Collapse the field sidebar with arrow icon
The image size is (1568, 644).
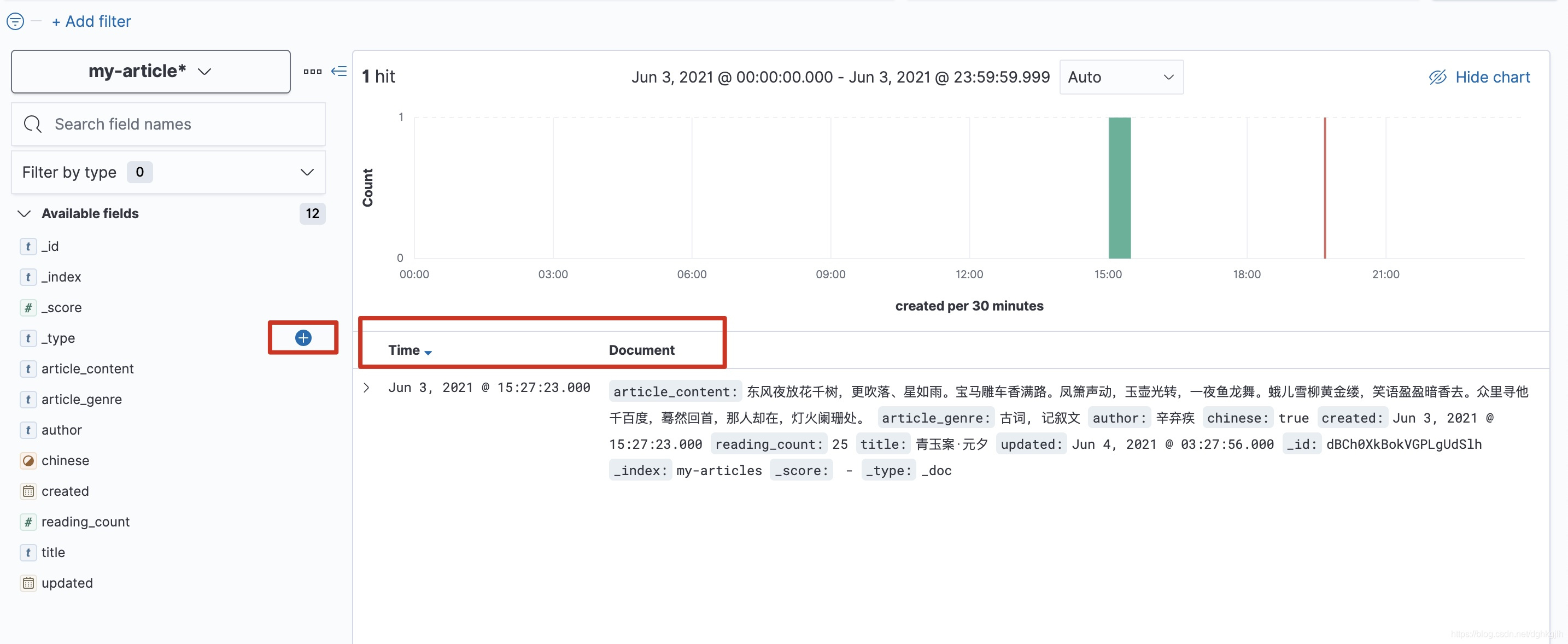[x=339, y=71]
